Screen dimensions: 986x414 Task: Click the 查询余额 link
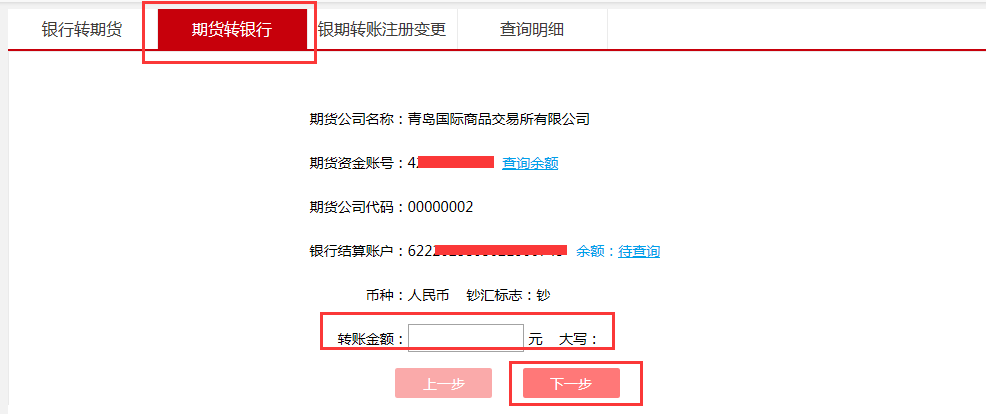pos(530,164)
